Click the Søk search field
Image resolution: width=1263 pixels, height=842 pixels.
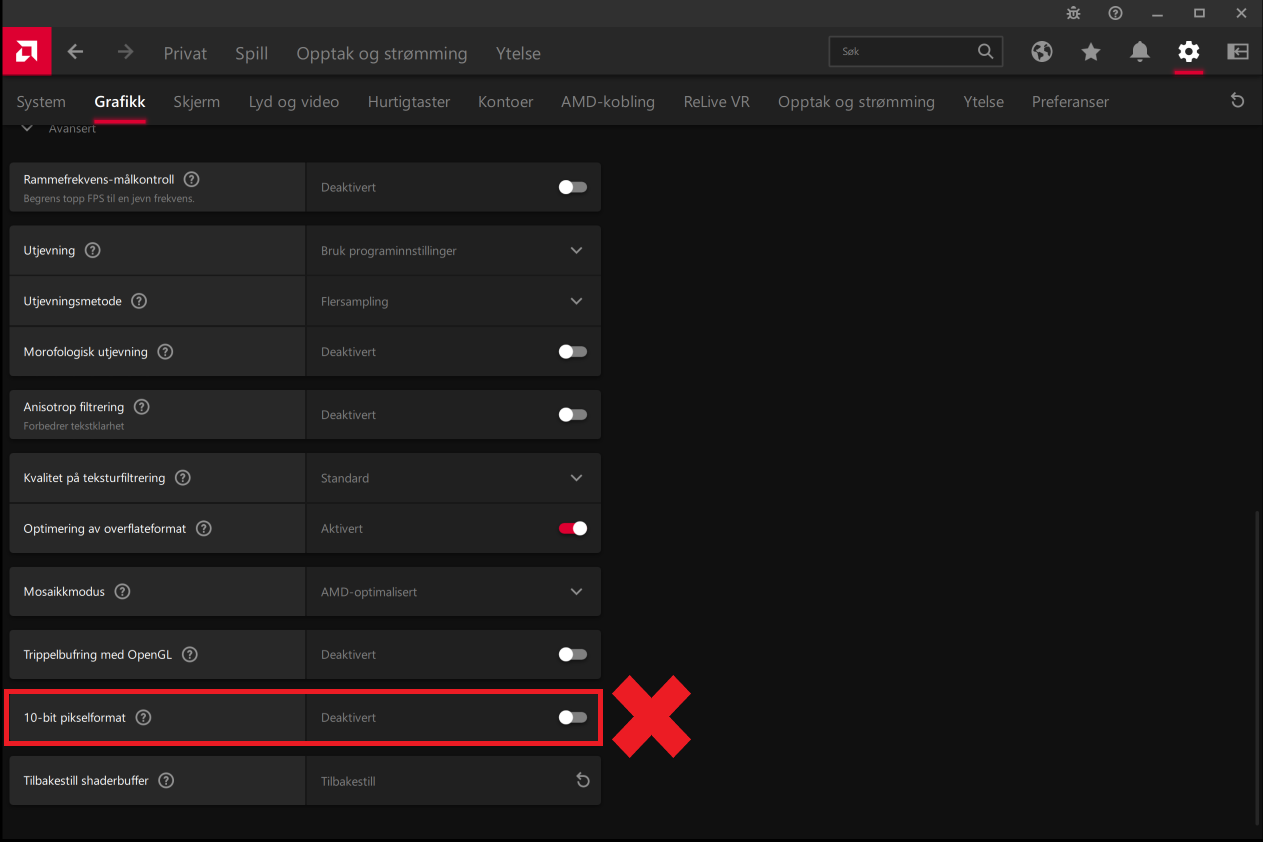[x=916, y=51]
